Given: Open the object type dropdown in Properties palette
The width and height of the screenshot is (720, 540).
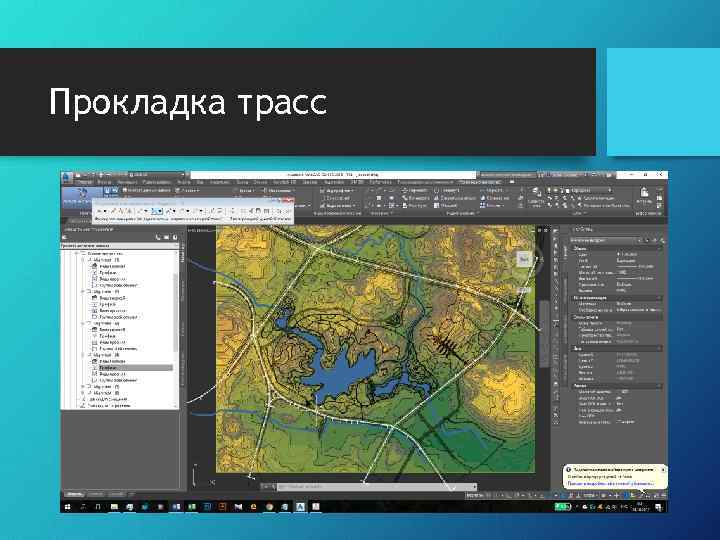Looking at the screenshot, I should [x=606, y=240].
